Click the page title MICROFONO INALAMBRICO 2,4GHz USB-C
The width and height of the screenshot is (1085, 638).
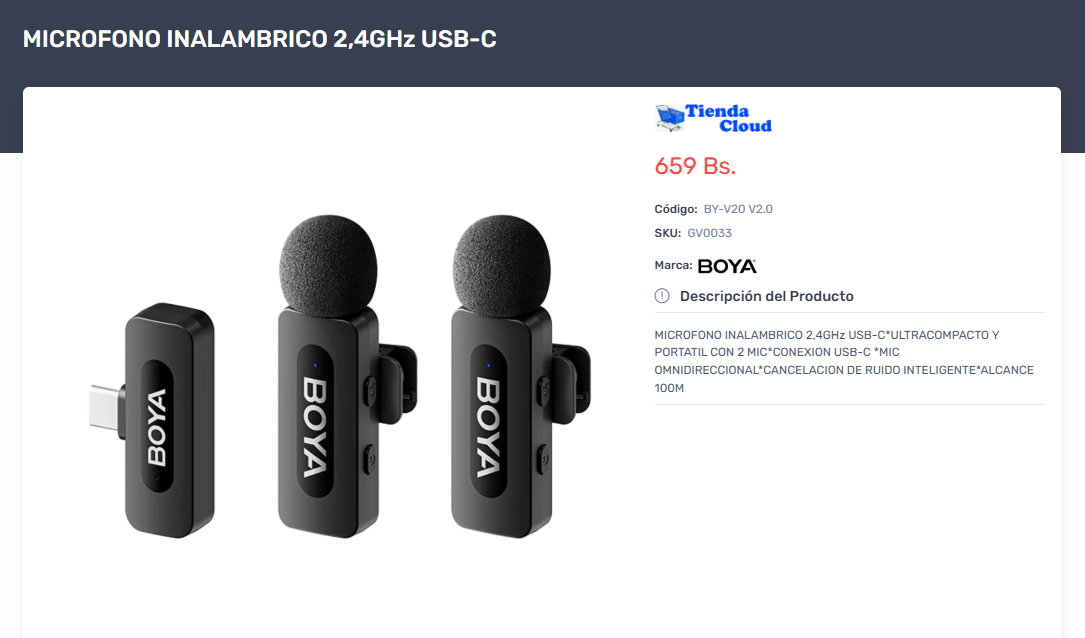click(259, 39)
